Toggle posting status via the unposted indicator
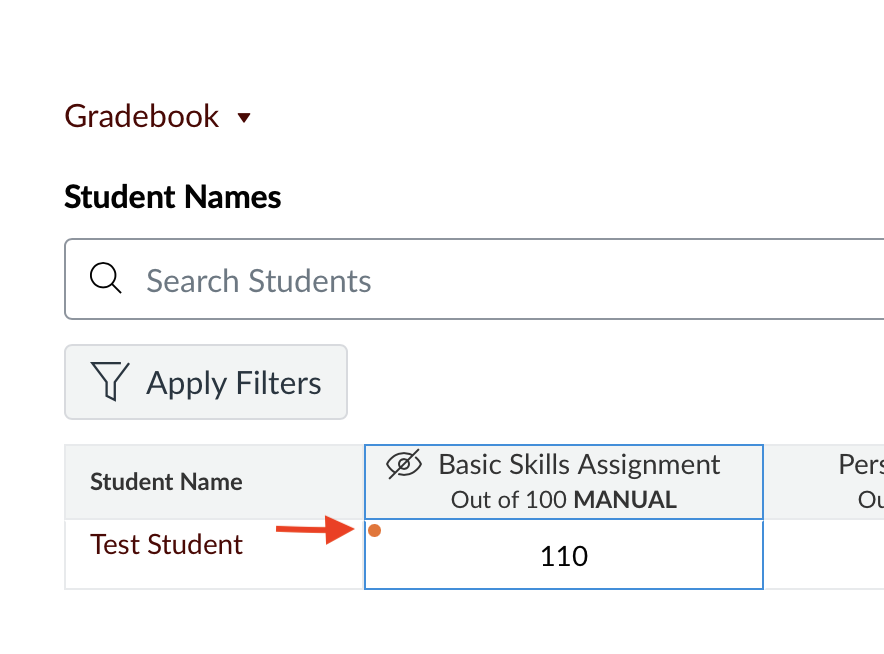Screen dimensions: 884x654 pos(375,531)
